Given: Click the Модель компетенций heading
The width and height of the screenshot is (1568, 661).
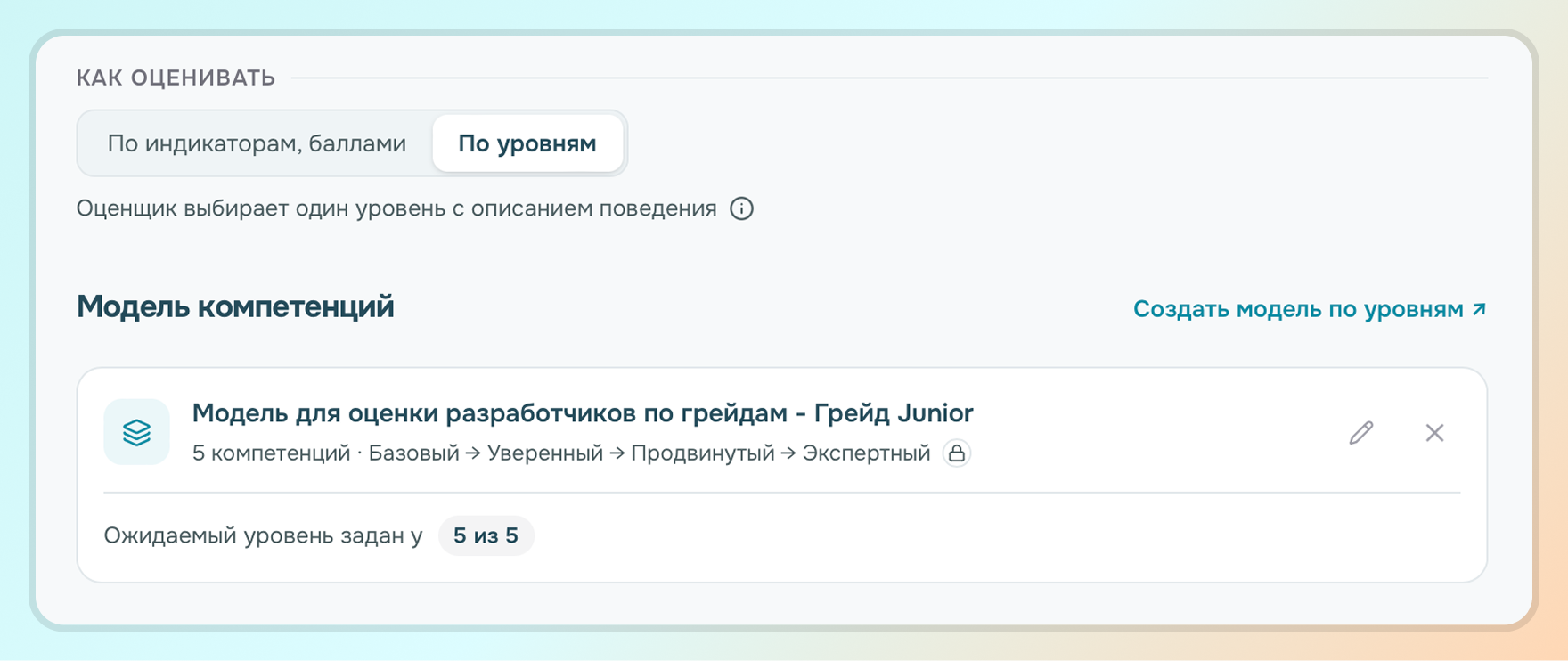Looking at the screenshot, I should pos(235,306).
